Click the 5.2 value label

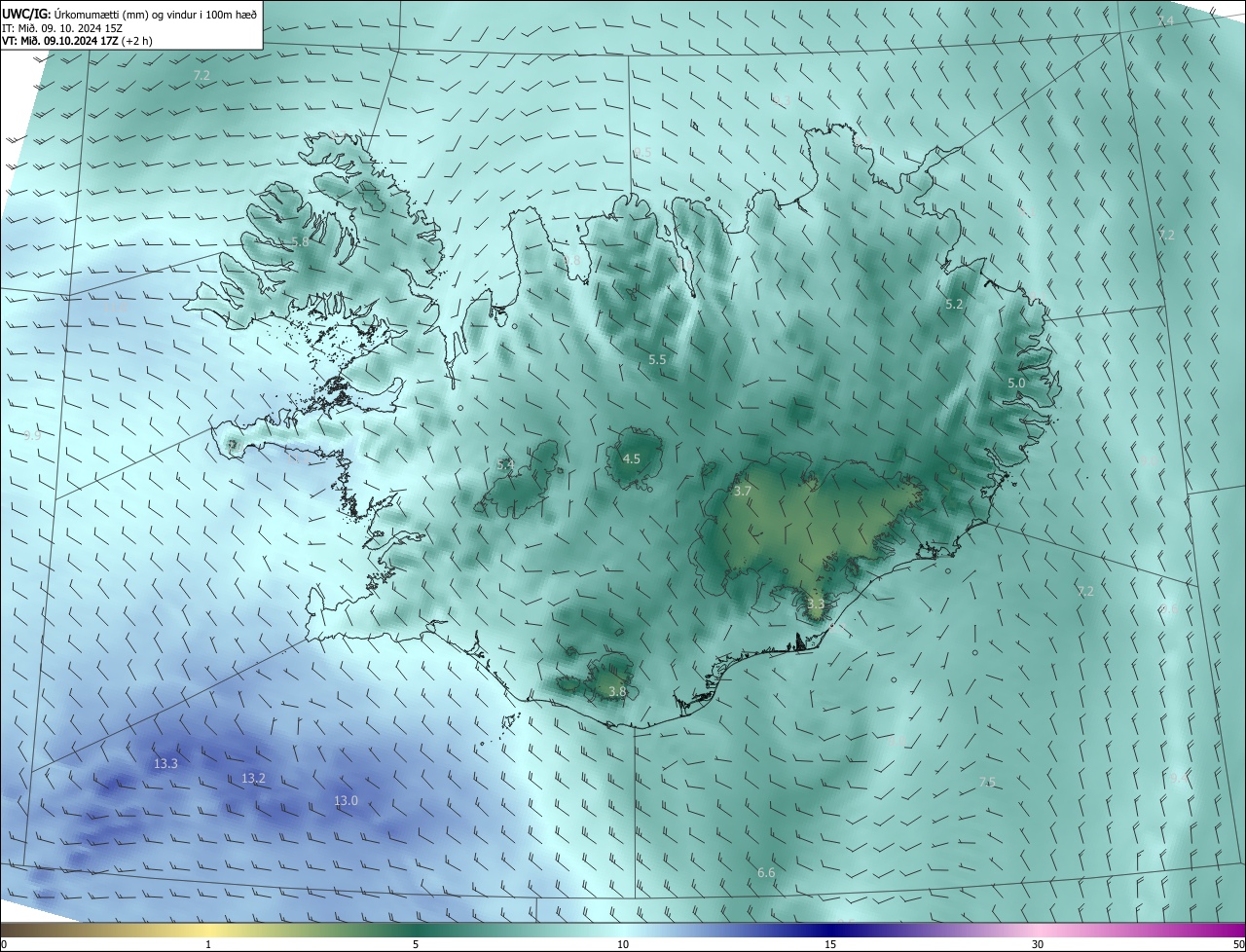(x=954, y=305)
